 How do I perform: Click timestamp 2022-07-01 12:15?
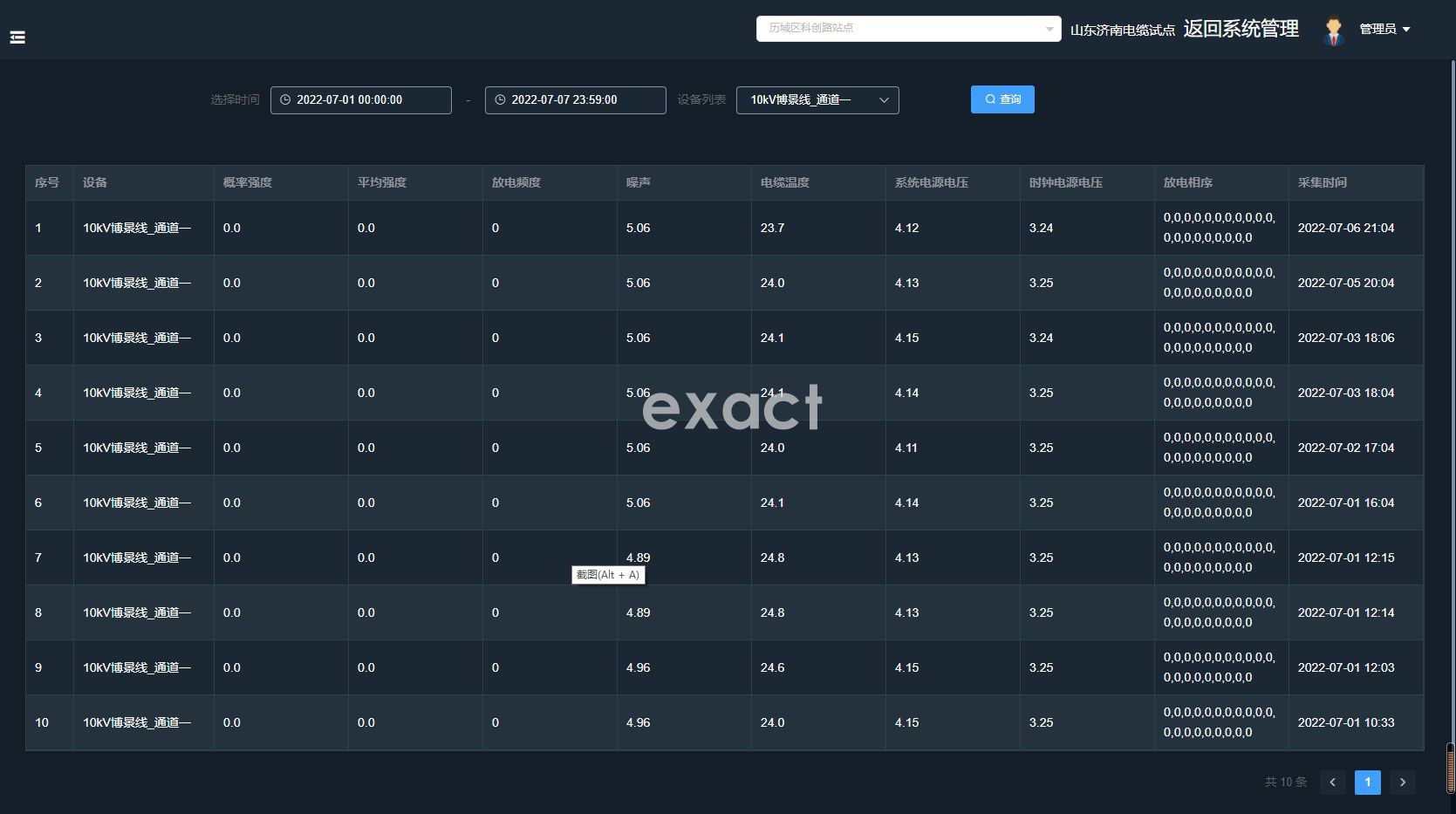pos(1346,558)
